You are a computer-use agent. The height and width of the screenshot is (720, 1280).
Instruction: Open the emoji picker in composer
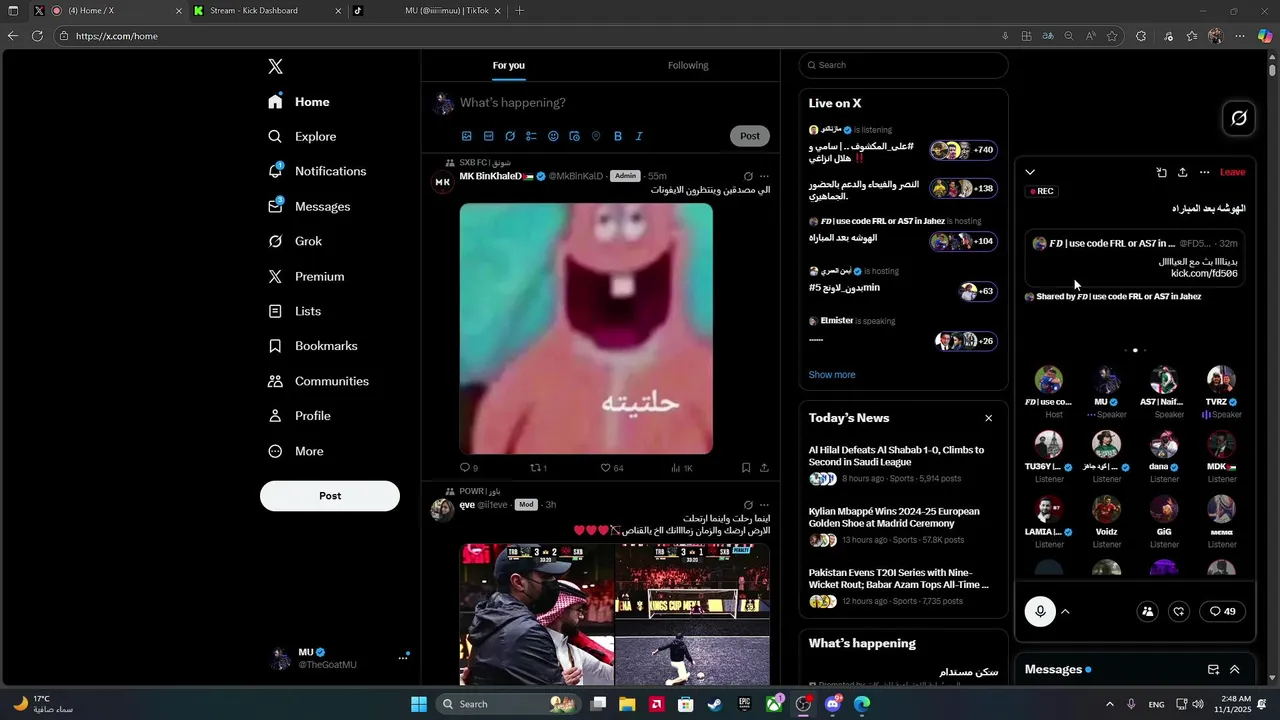coord(553,136)
